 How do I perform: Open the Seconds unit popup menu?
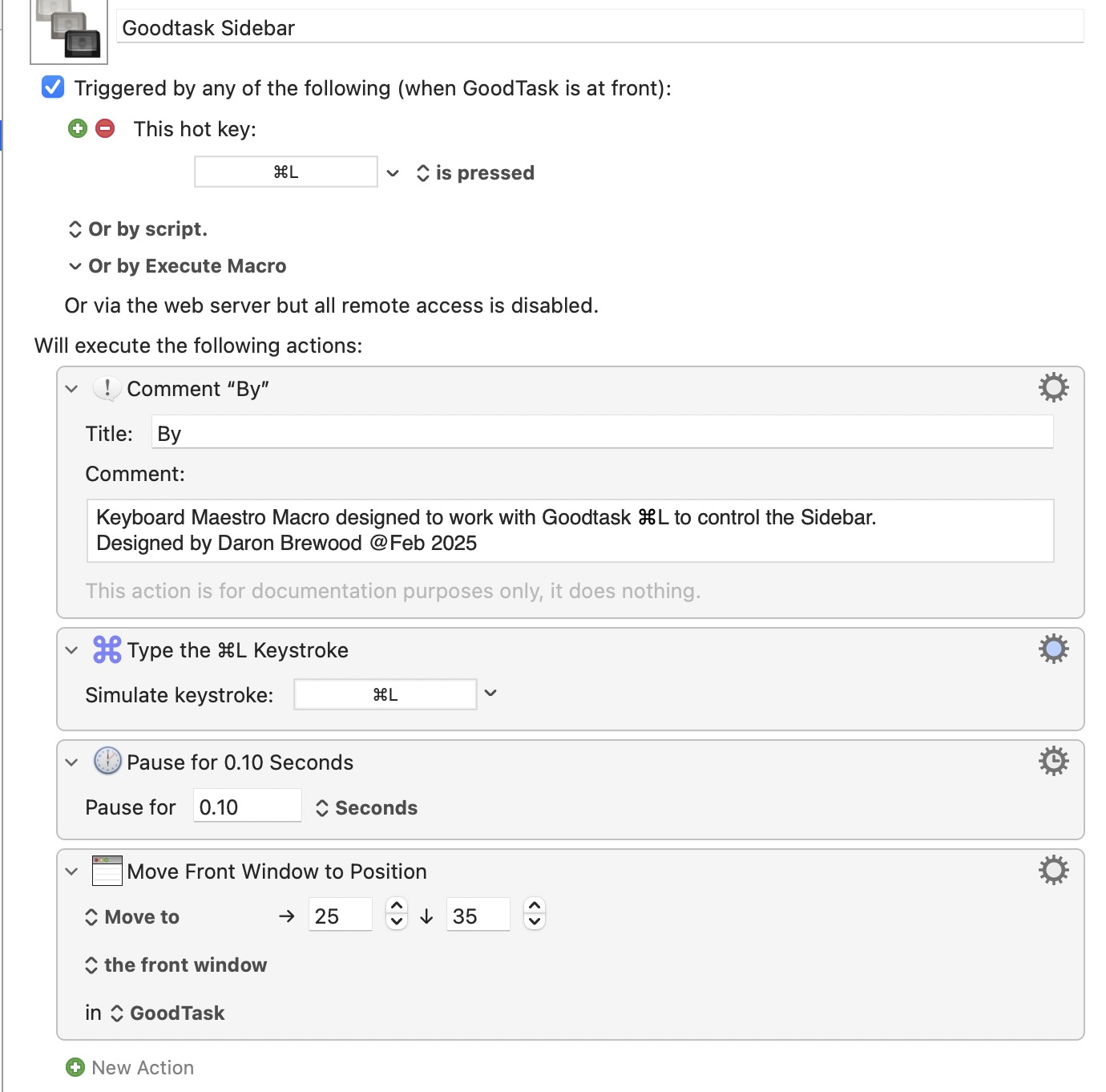367,808
